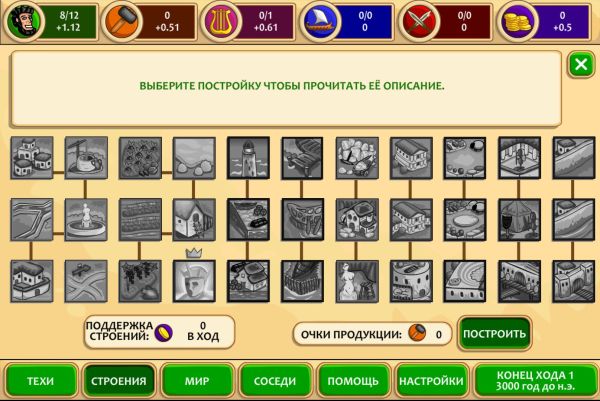
Task: Click the crossed swords army icon
Action: pos(419,21)
